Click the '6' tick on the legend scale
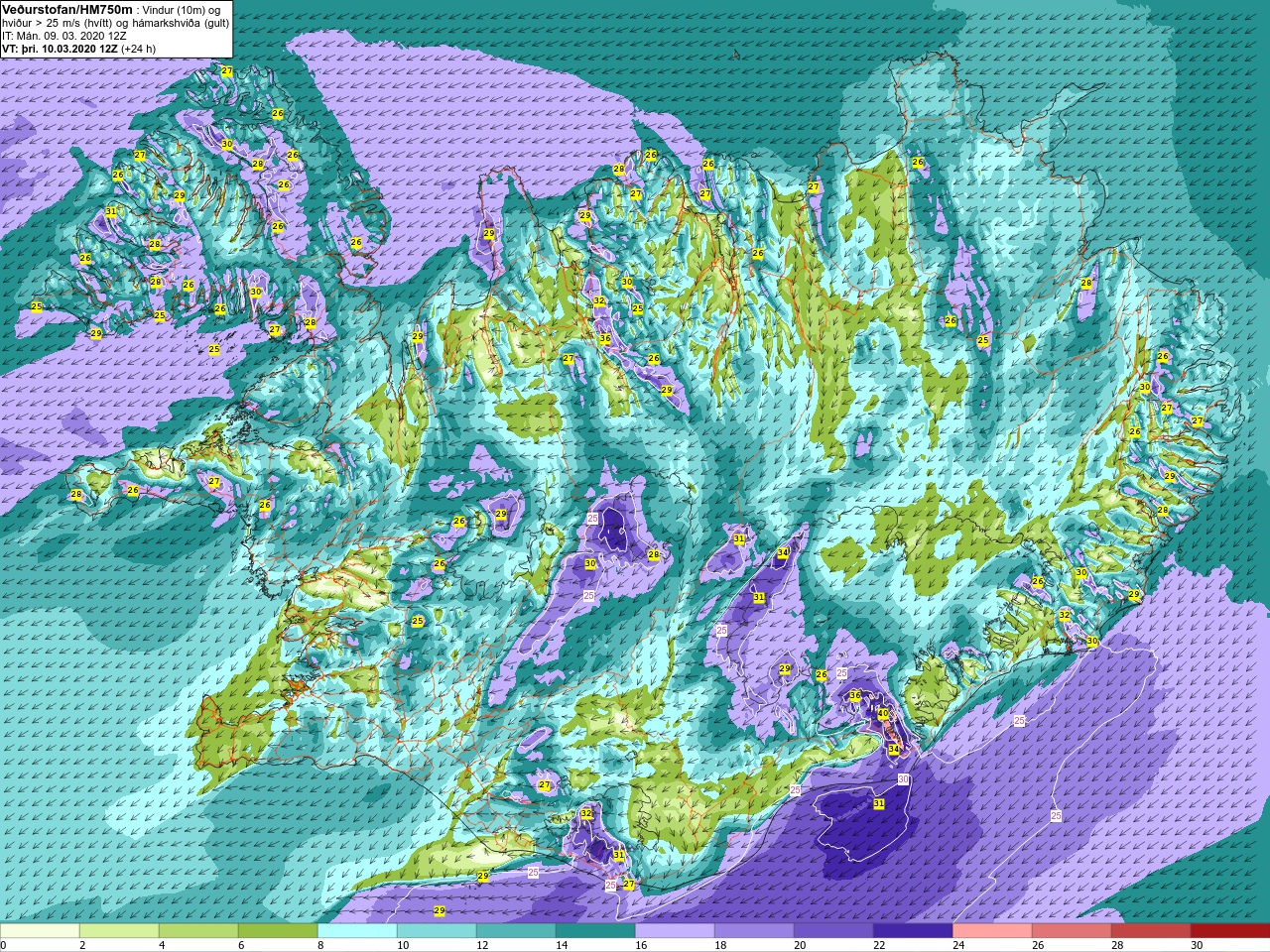 241,945
